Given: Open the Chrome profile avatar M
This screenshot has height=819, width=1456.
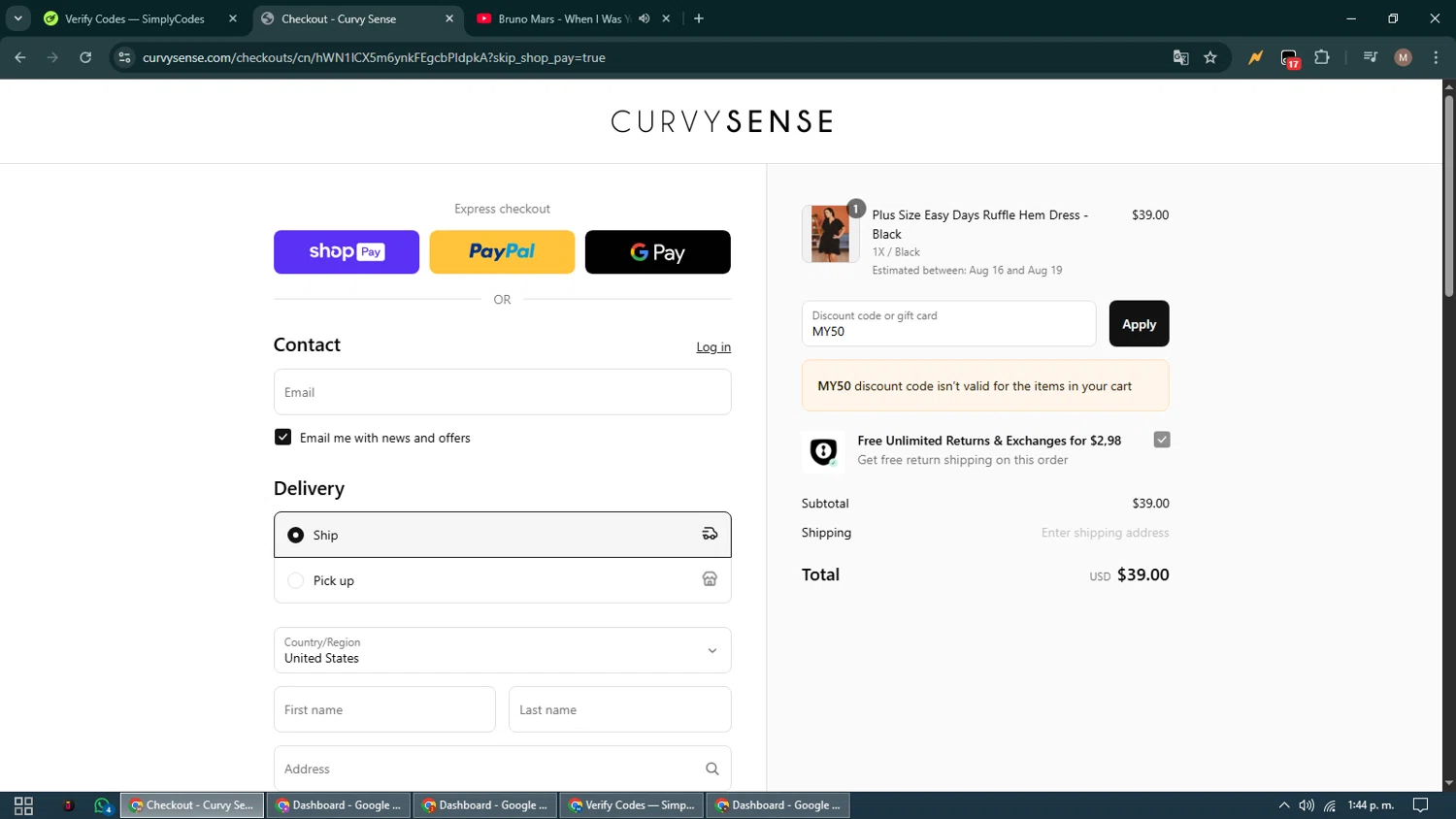Looking at the screenshot, I should coord(1403,57).
